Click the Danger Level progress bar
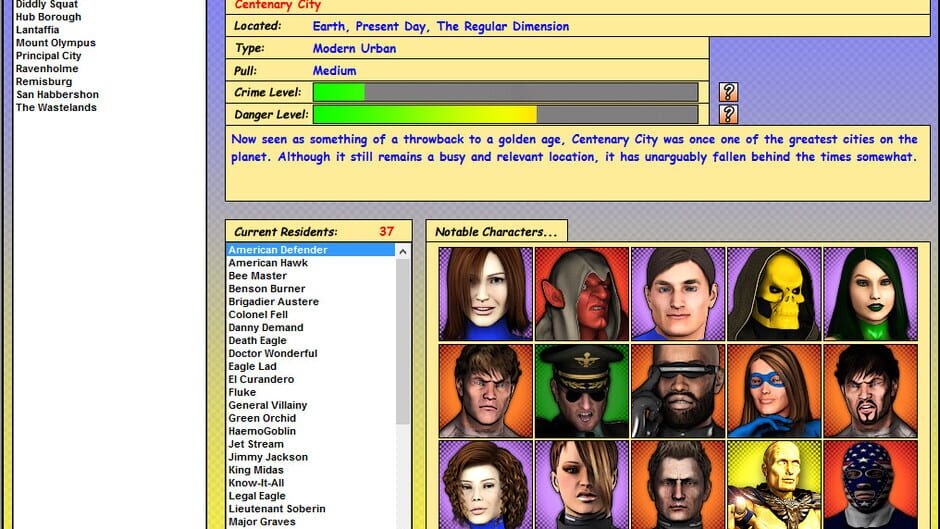The image size is (940, 529). (x=505, y=114)
